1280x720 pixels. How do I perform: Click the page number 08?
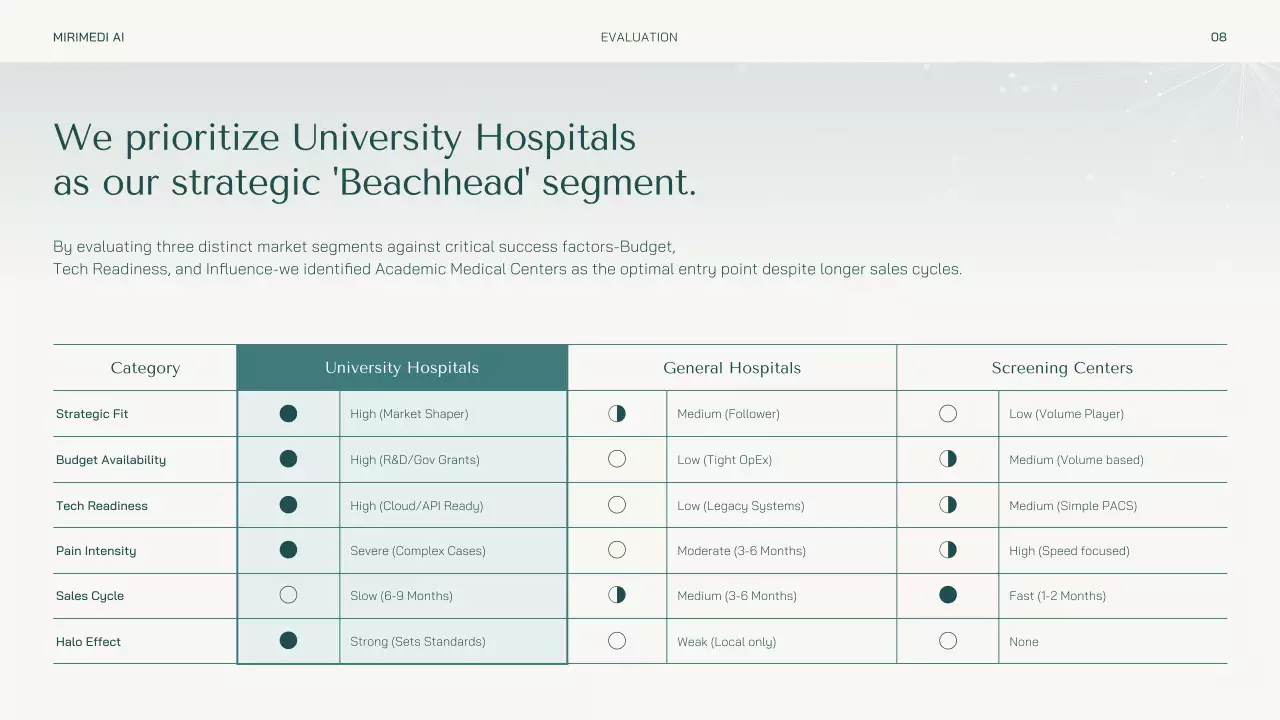1218,37
